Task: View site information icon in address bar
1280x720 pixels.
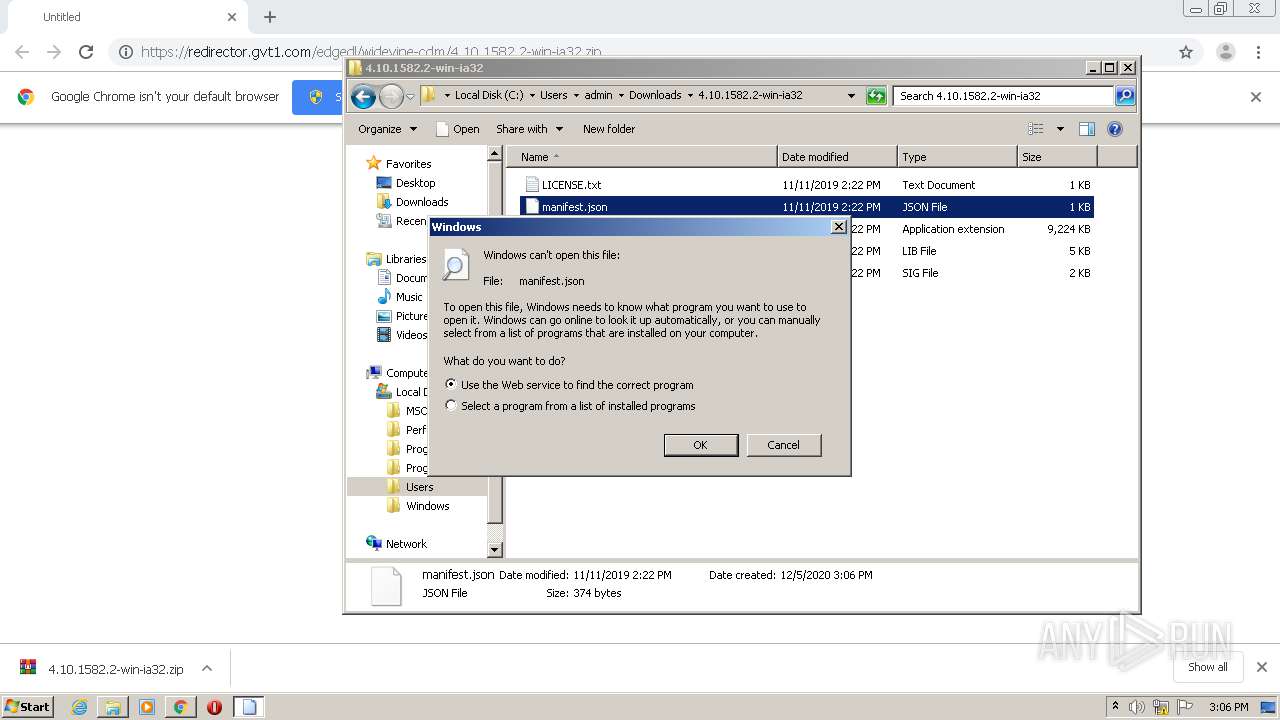Action: [x=125, y=52]
